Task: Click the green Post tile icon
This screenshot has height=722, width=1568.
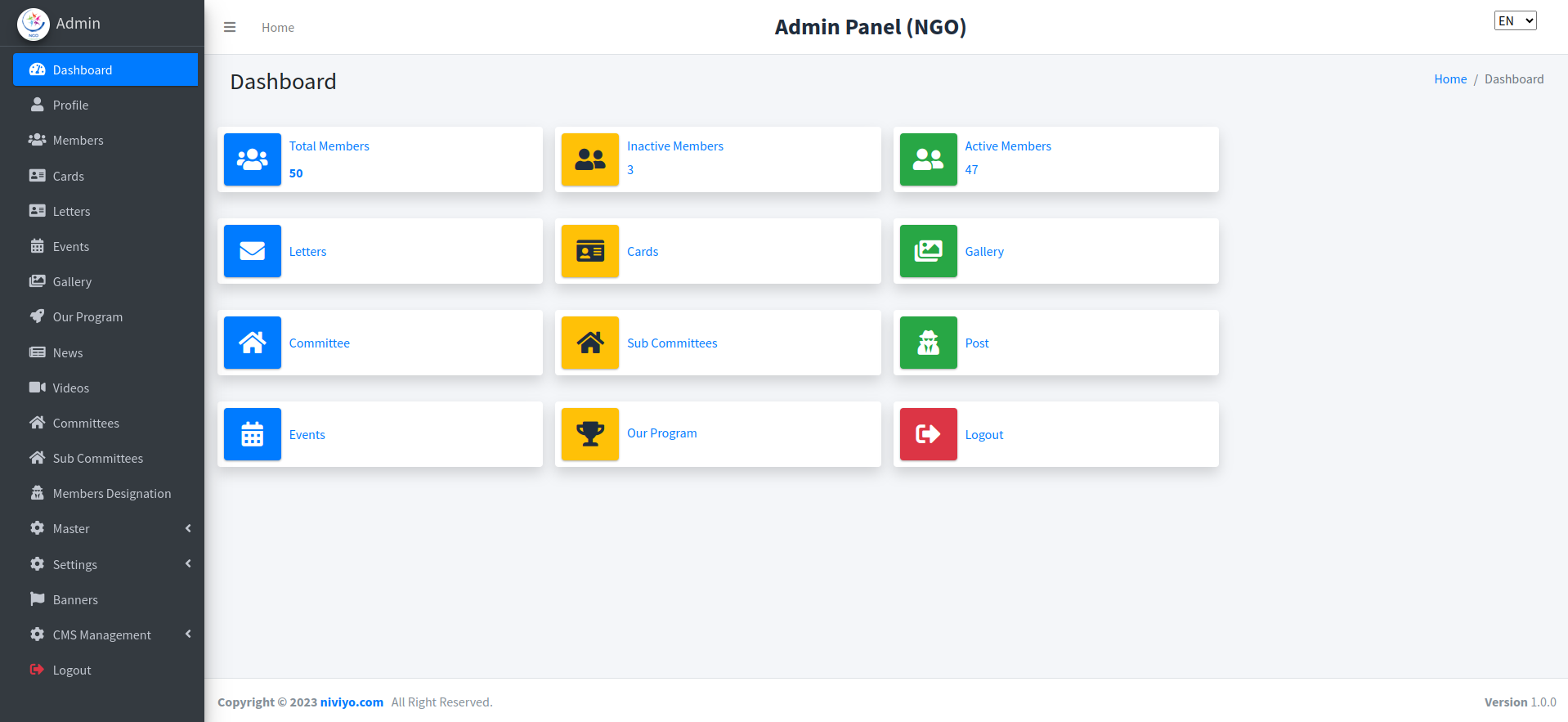Action: (x=928, y=343)
